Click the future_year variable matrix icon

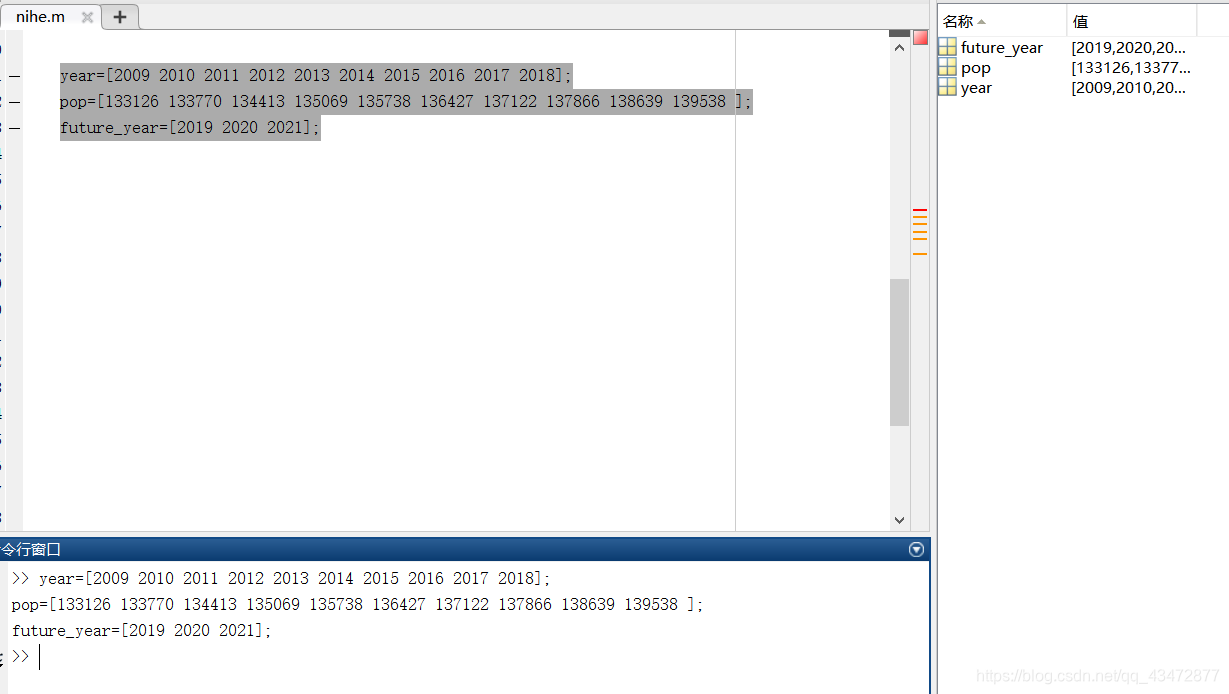[947, 47]
